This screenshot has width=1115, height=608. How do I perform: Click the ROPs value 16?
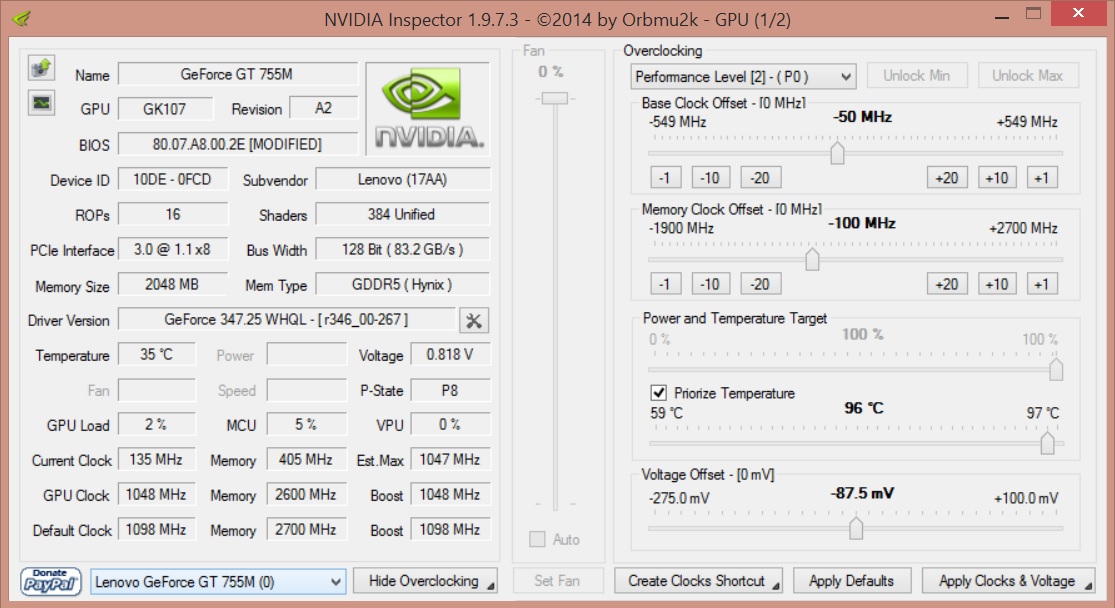coord(173,214)
